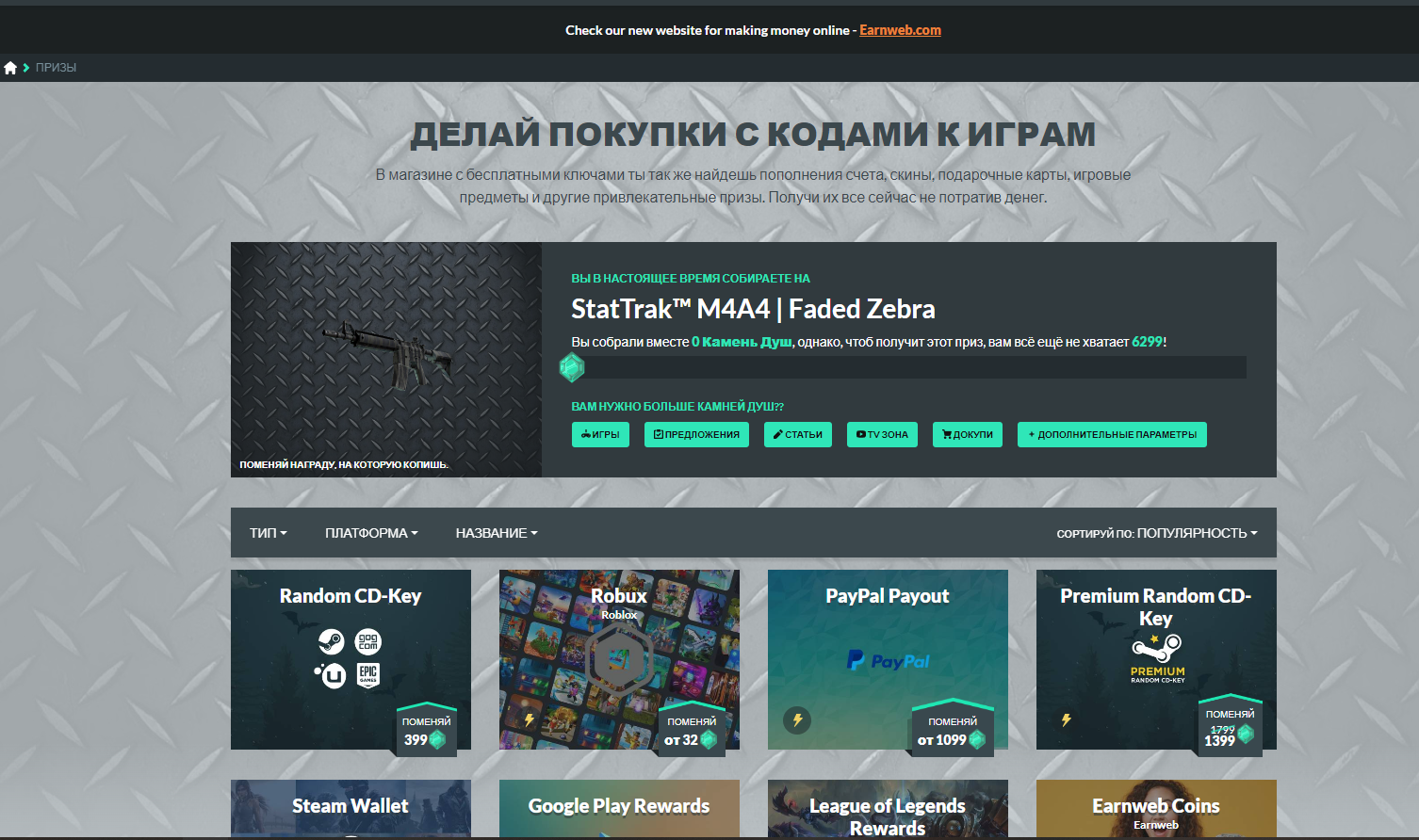Open the Steam Wallet card
The height and width of the screenshot is (840, 1419).
point(351,808)
